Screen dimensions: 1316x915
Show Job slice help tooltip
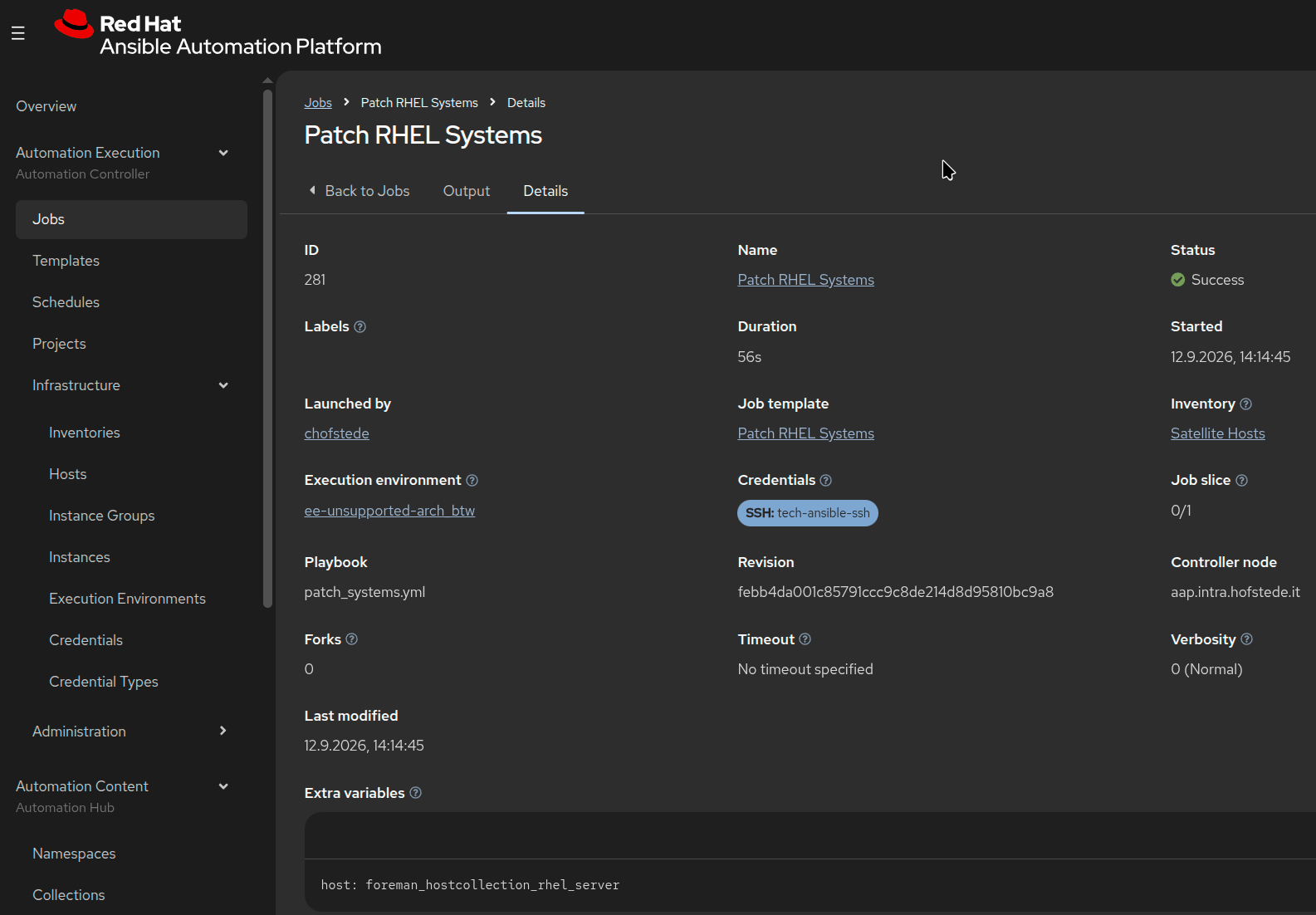1241,481
